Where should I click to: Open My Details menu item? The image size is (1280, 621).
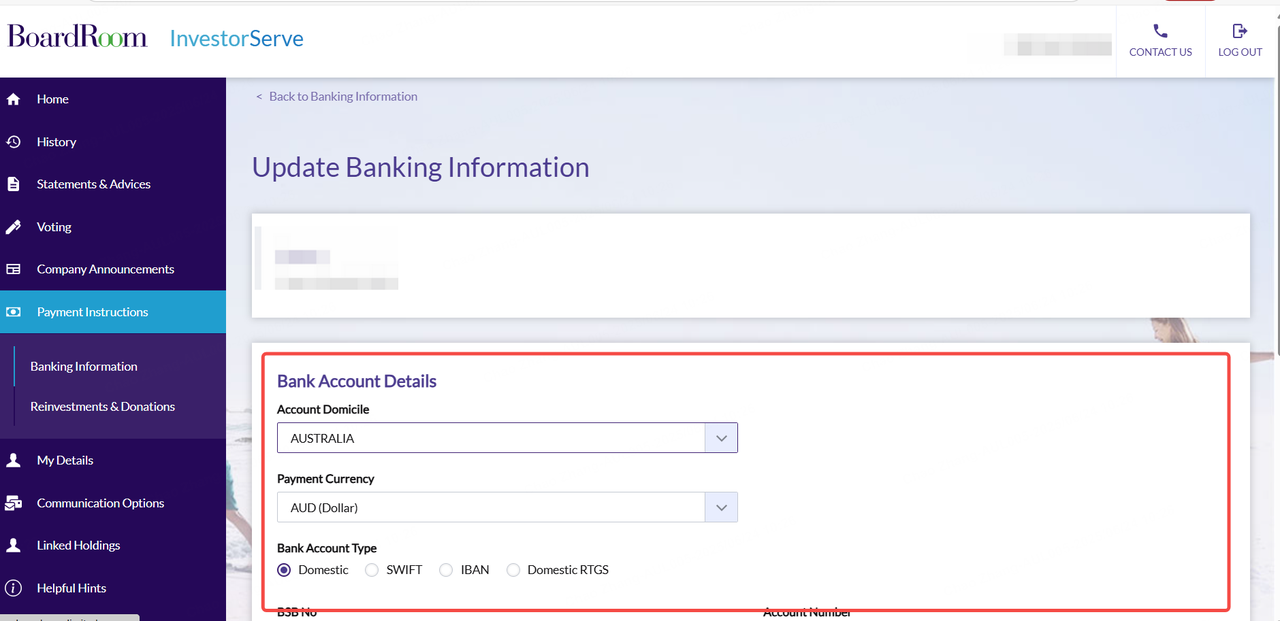tap(113, 460)
